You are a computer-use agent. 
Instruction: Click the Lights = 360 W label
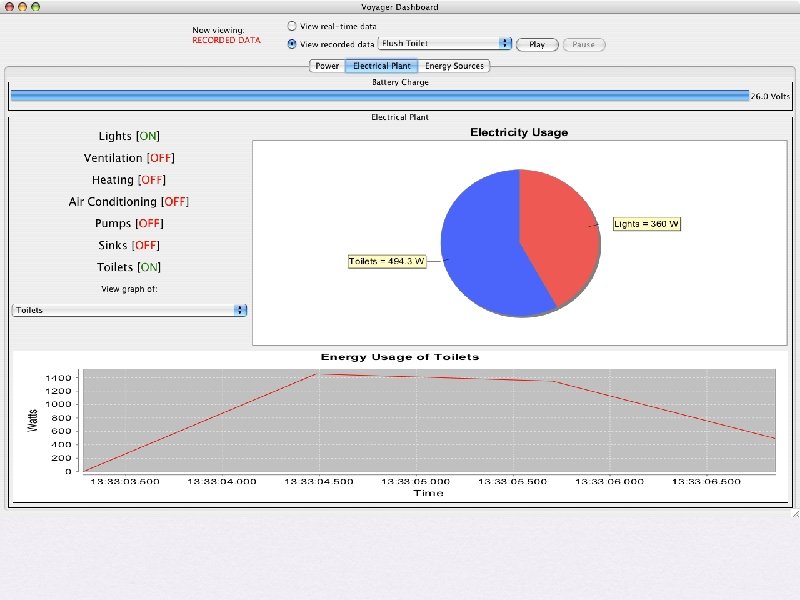point(646,224)
